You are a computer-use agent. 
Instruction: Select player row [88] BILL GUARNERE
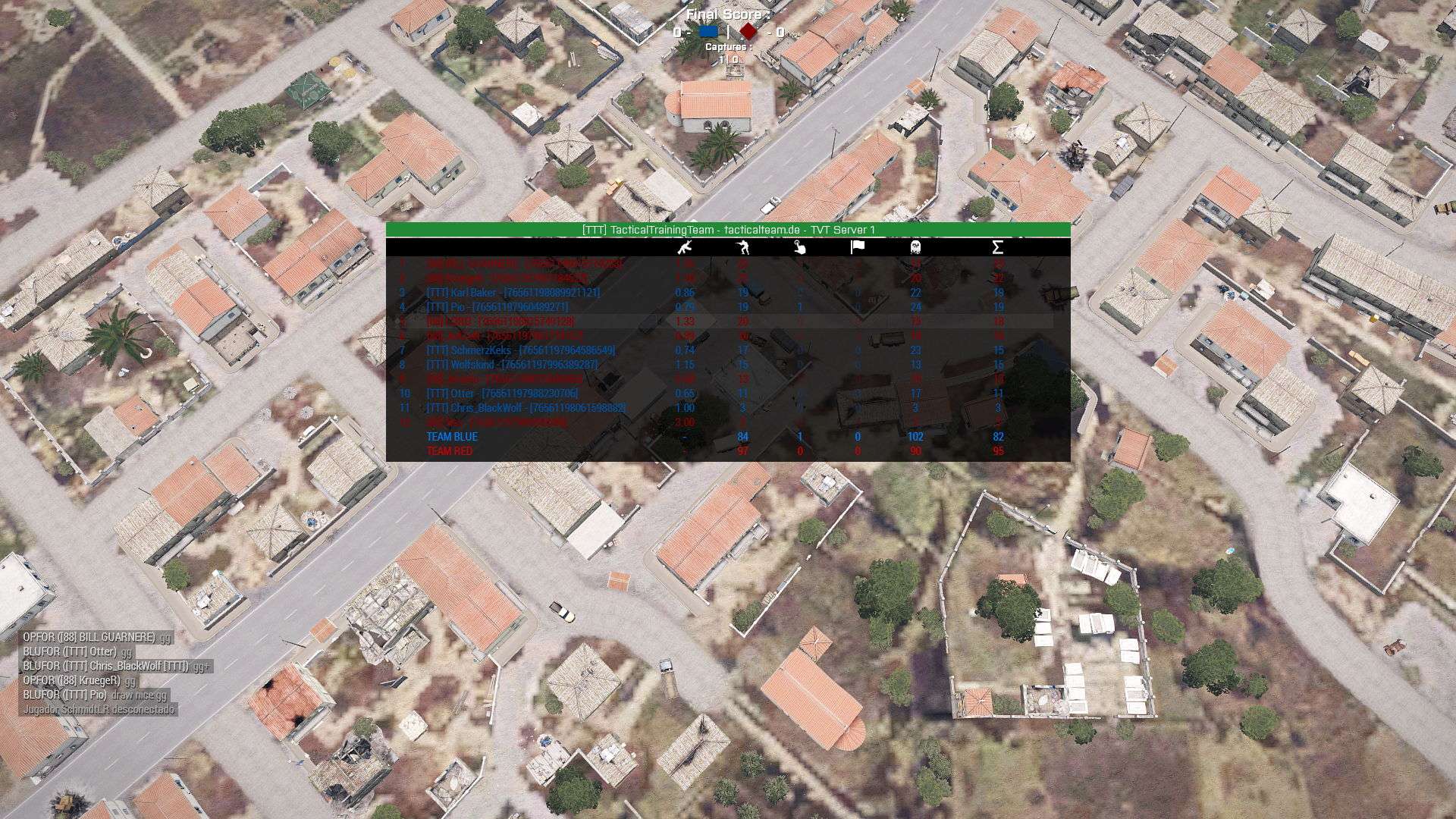coord(728,264)
